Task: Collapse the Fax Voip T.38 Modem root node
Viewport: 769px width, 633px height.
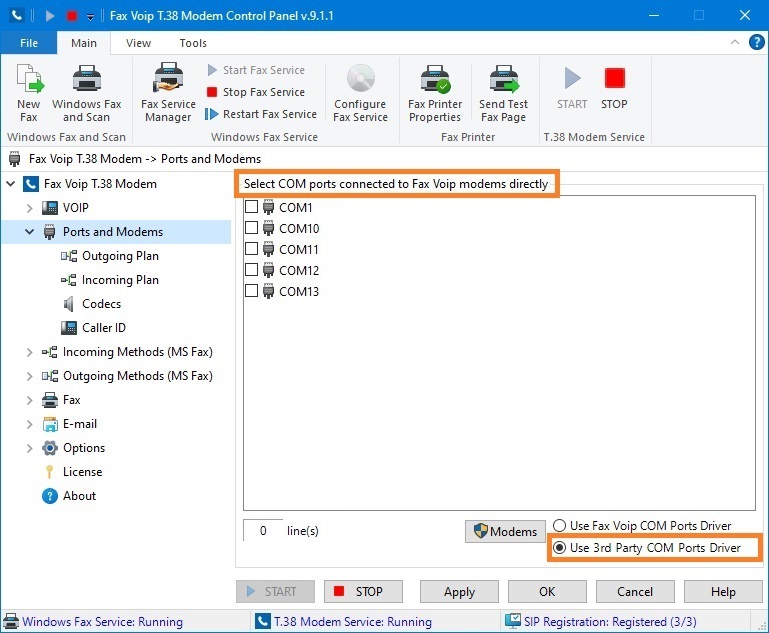Action: [11, 184]
